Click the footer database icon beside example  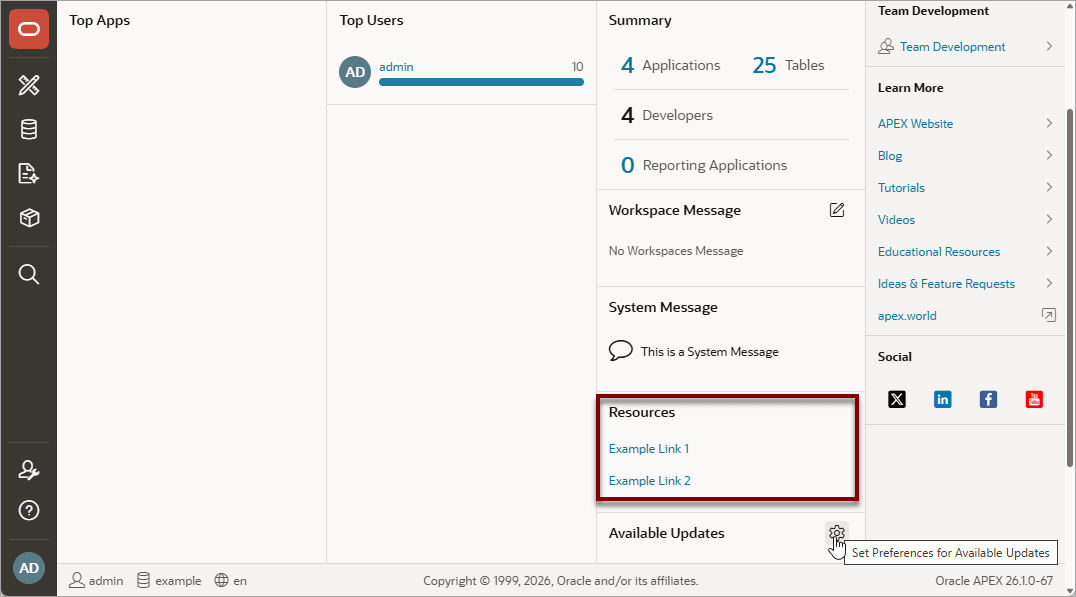click(x=143, y=581)
